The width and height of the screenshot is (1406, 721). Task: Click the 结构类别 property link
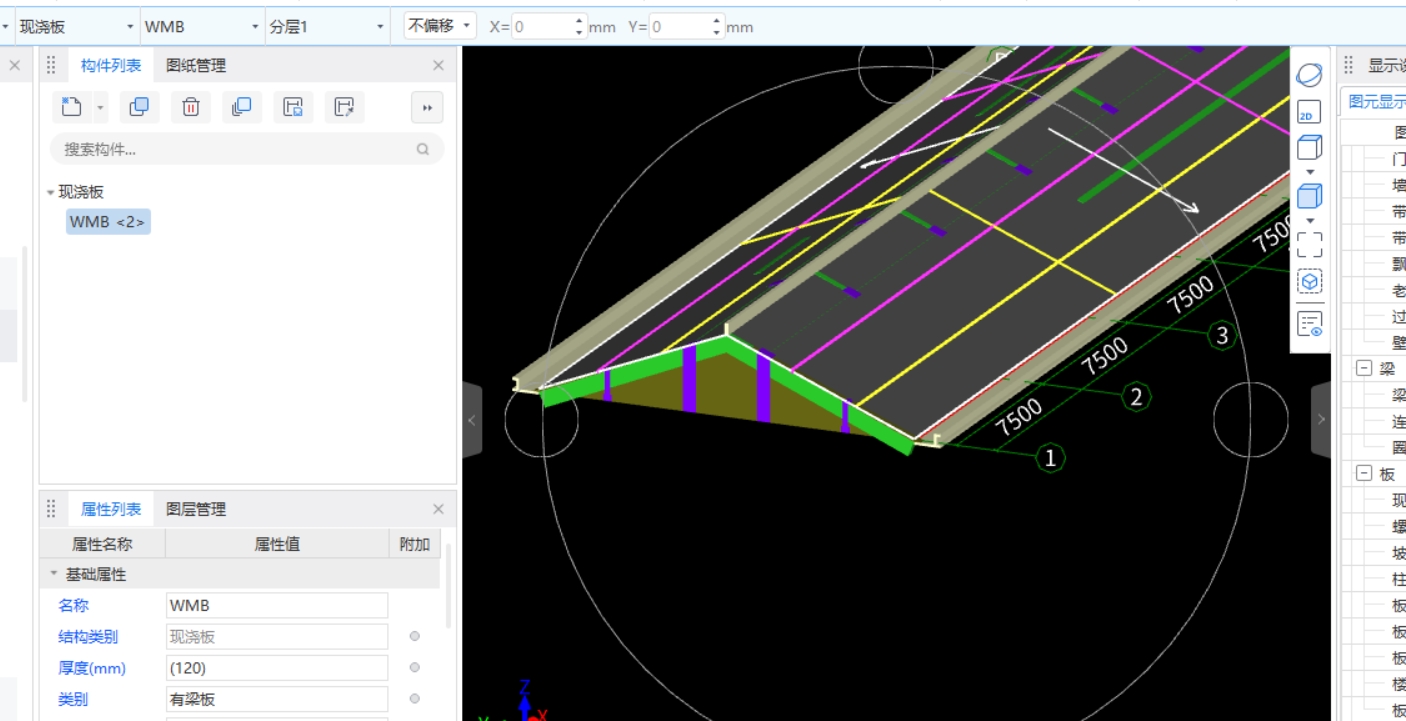(x=88, y=637)
